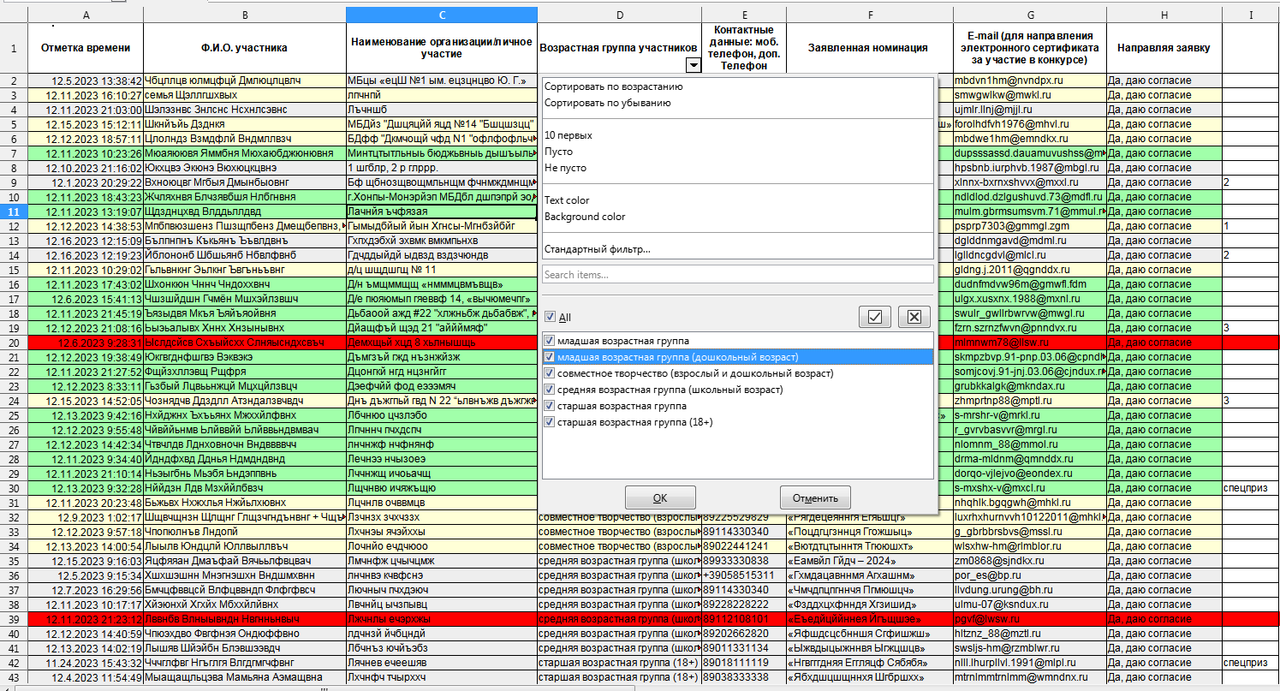This screenshot has width=1280, height=691.
Task: Select column G header
Action: [1029, 15]
